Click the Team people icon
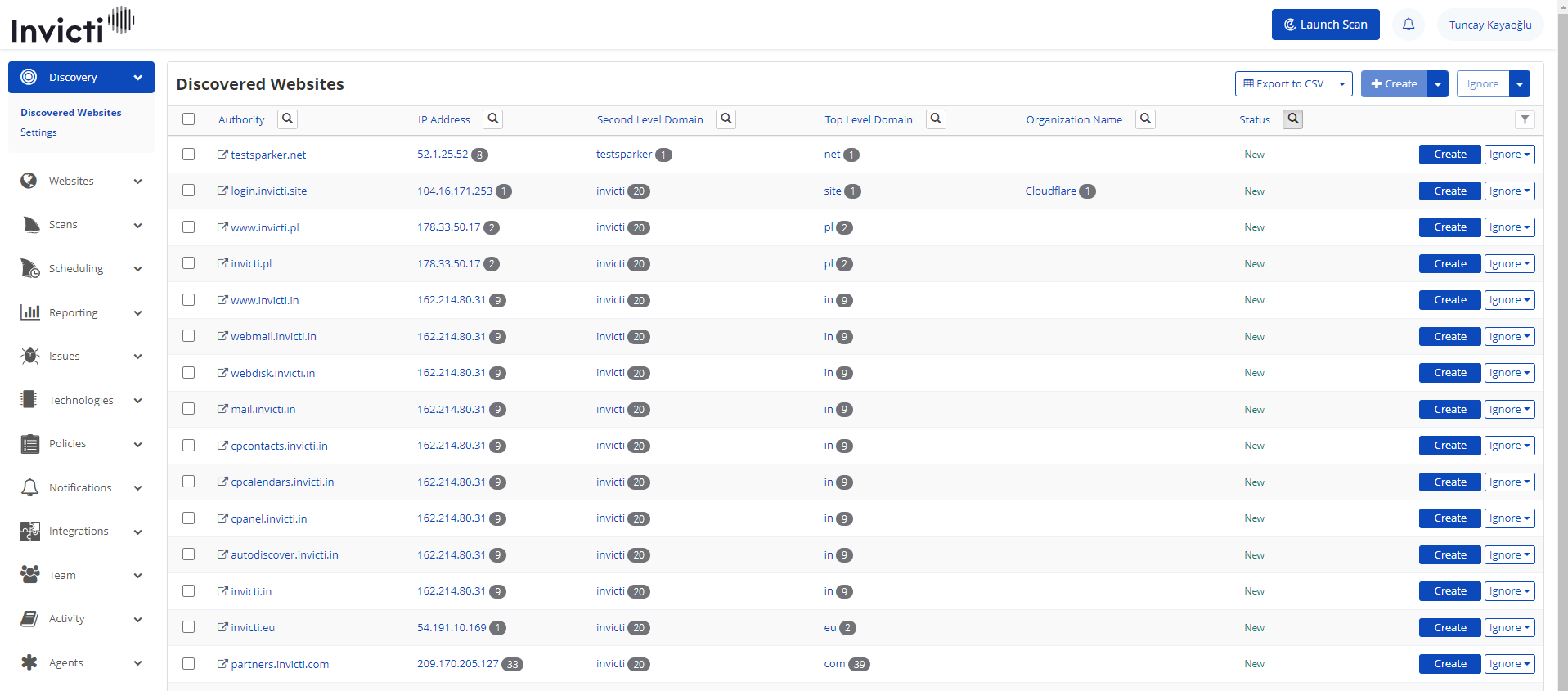The image size is (1568, 691). 30,575
